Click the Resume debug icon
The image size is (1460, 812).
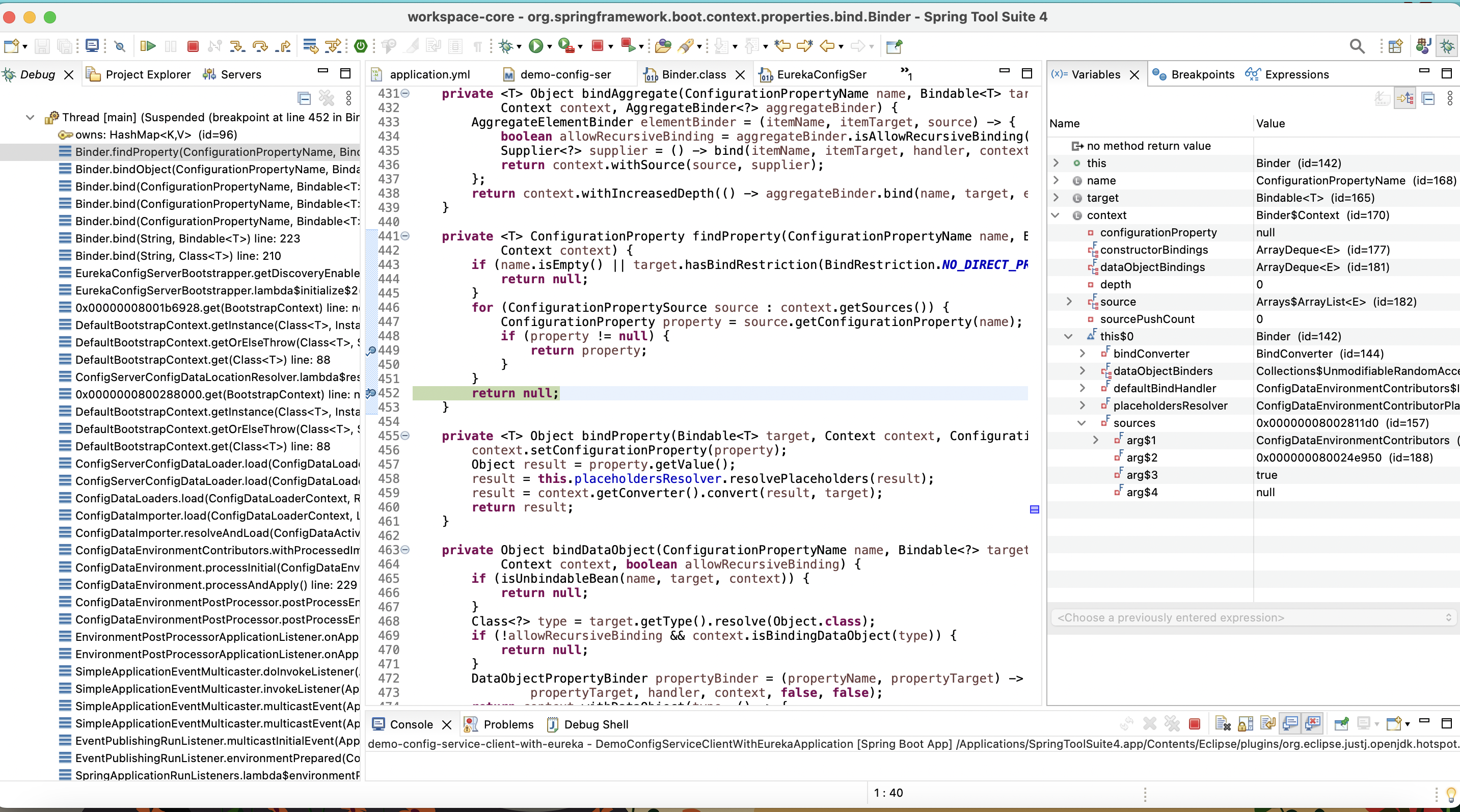(148, 46)
